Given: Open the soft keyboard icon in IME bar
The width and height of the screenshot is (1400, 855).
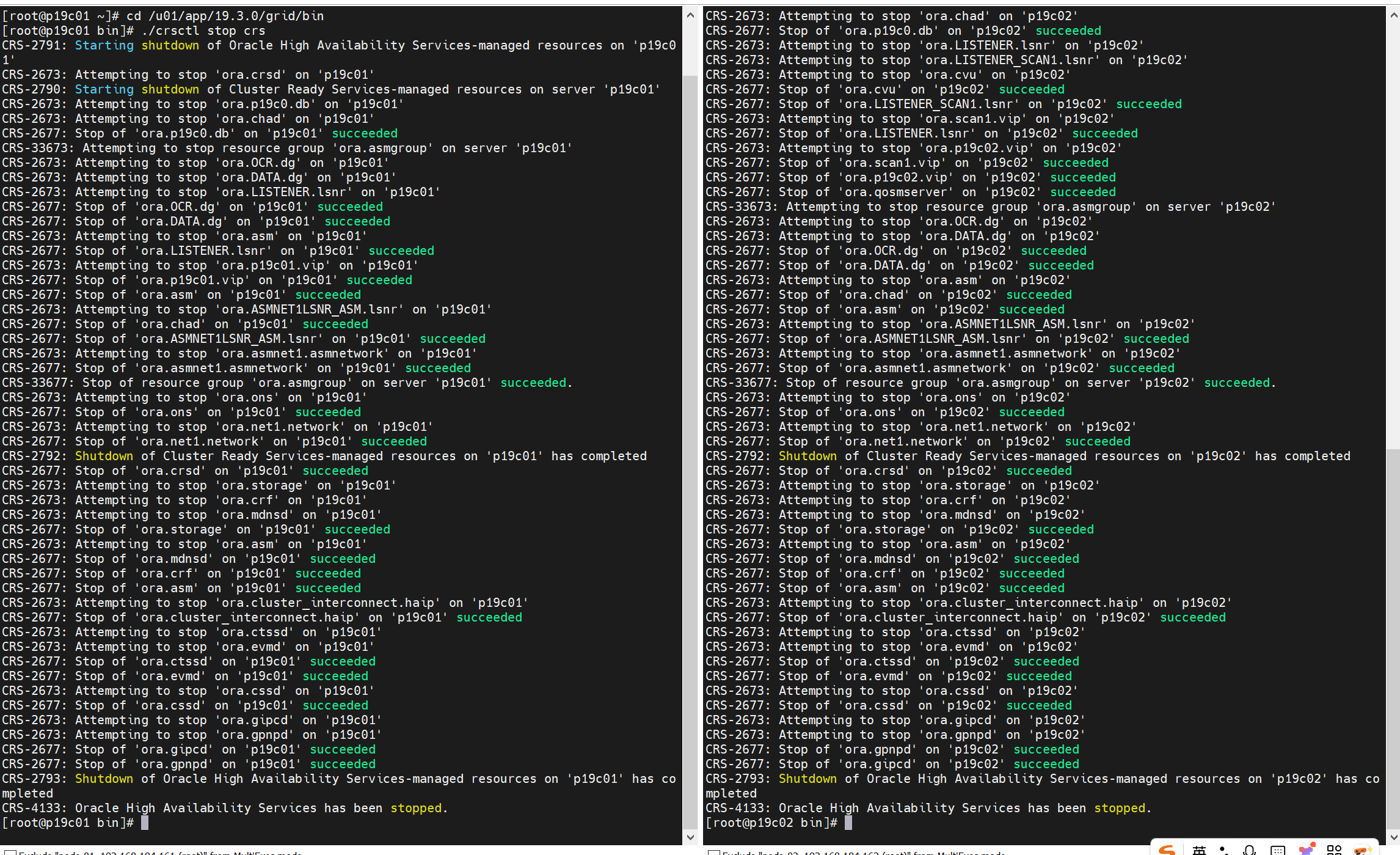Looking at the screenshot, I should 1277,850.
